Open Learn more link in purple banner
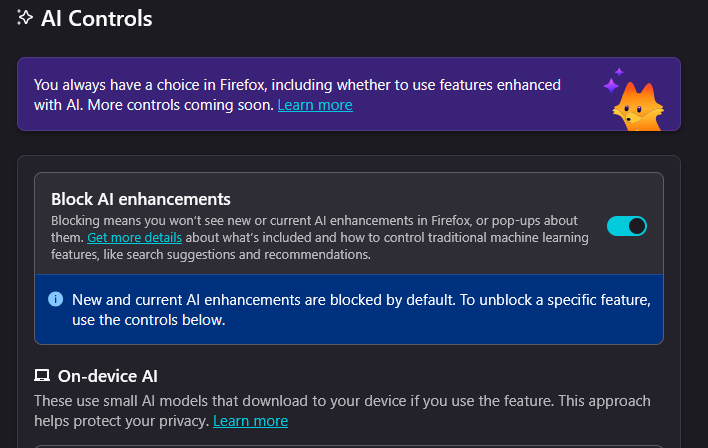Viewport: 708px width, 448px height. point(315,105)
